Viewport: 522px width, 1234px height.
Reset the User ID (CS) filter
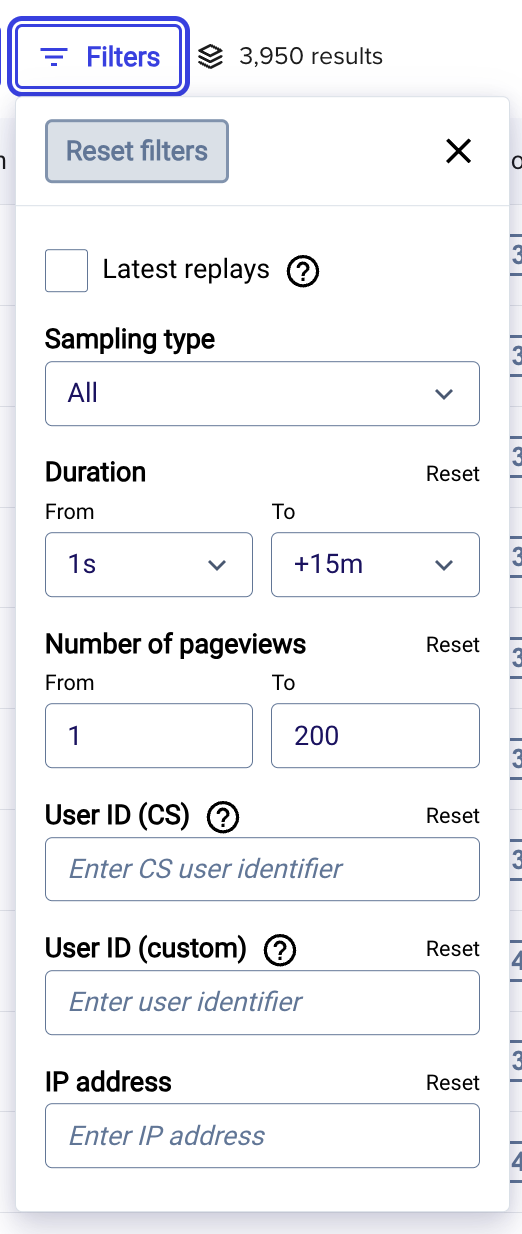click(x=453, y=816)
